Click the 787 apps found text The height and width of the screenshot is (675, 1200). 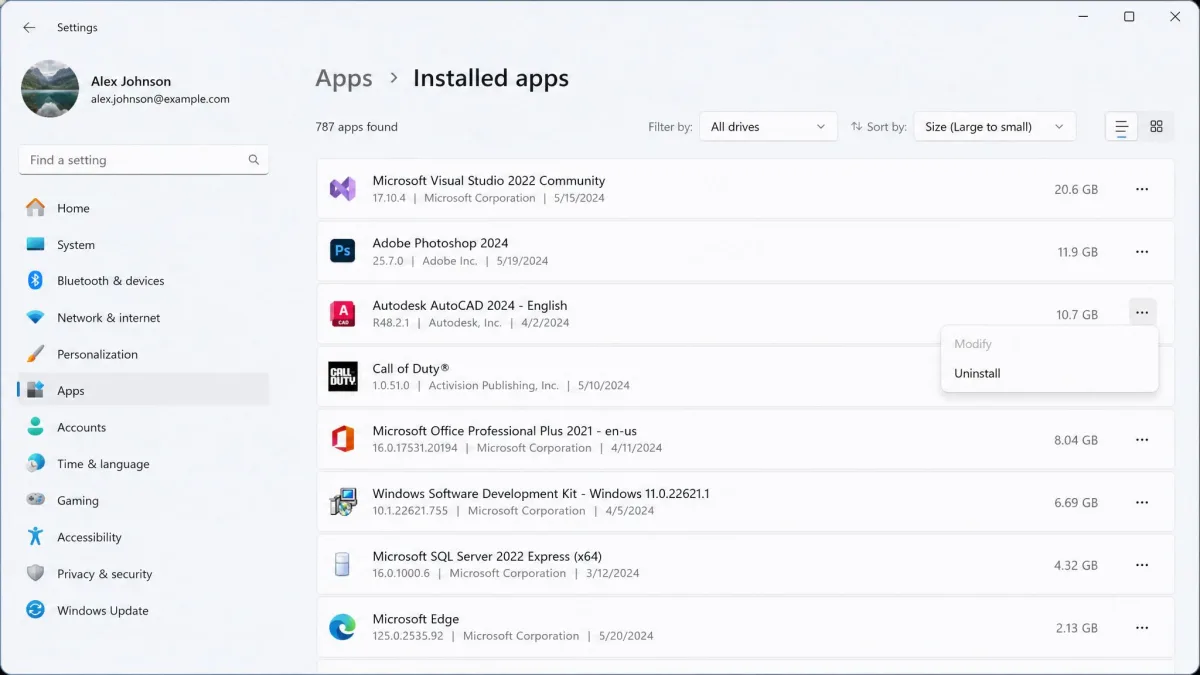coord(356,127)
